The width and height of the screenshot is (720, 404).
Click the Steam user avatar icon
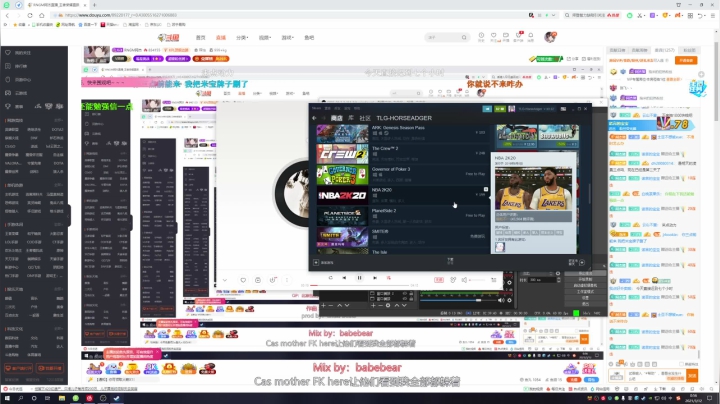click(512, 109)
